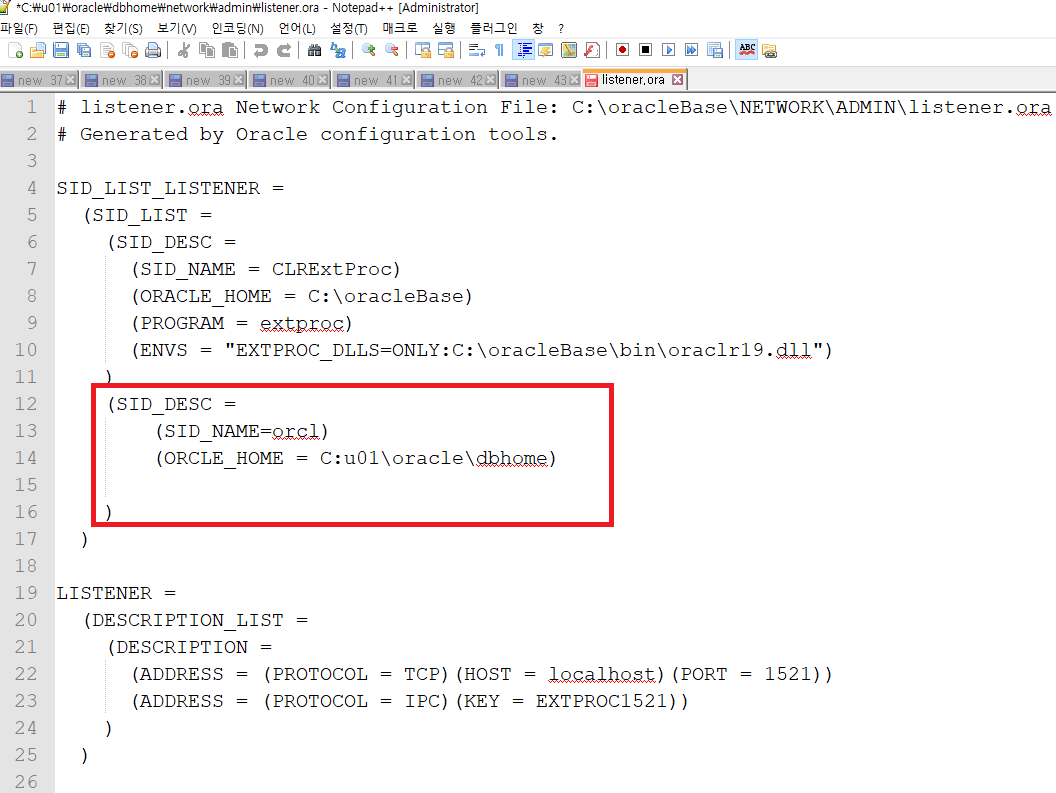1056x793 pixels.
Task: Open a file using the Open icon
Action: tap(37, 49)
